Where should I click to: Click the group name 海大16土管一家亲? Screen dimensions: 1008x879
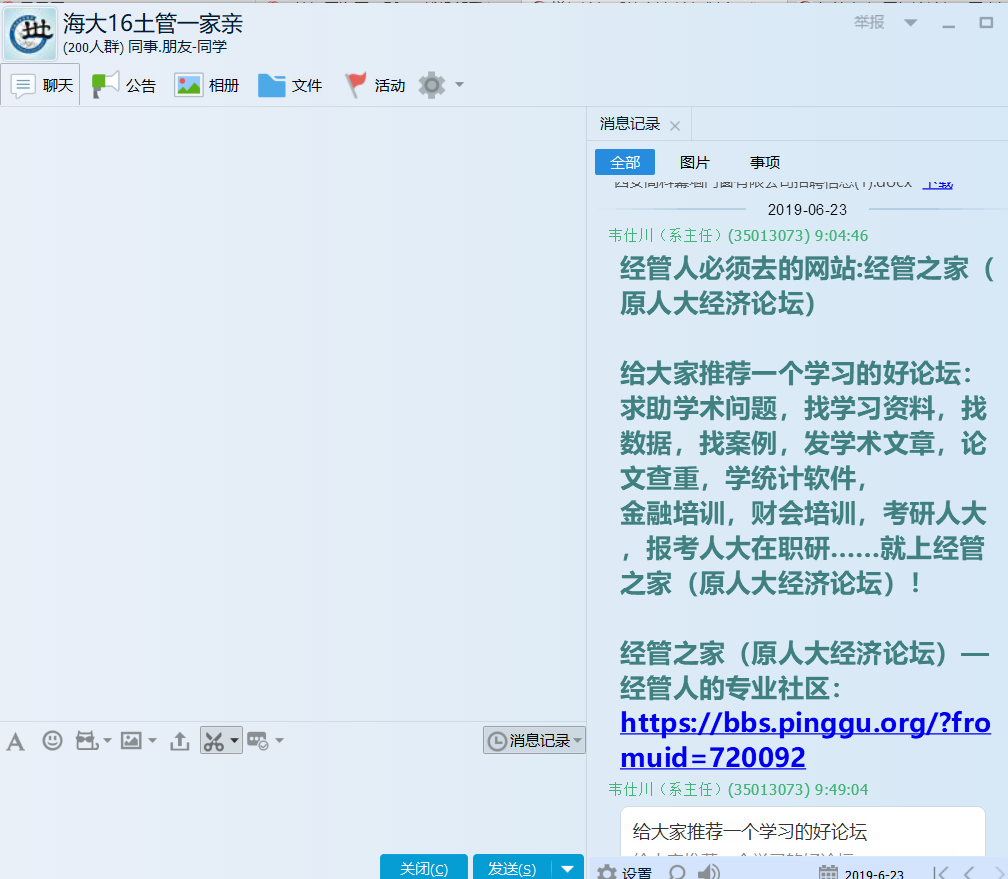[x=153, y=24]
